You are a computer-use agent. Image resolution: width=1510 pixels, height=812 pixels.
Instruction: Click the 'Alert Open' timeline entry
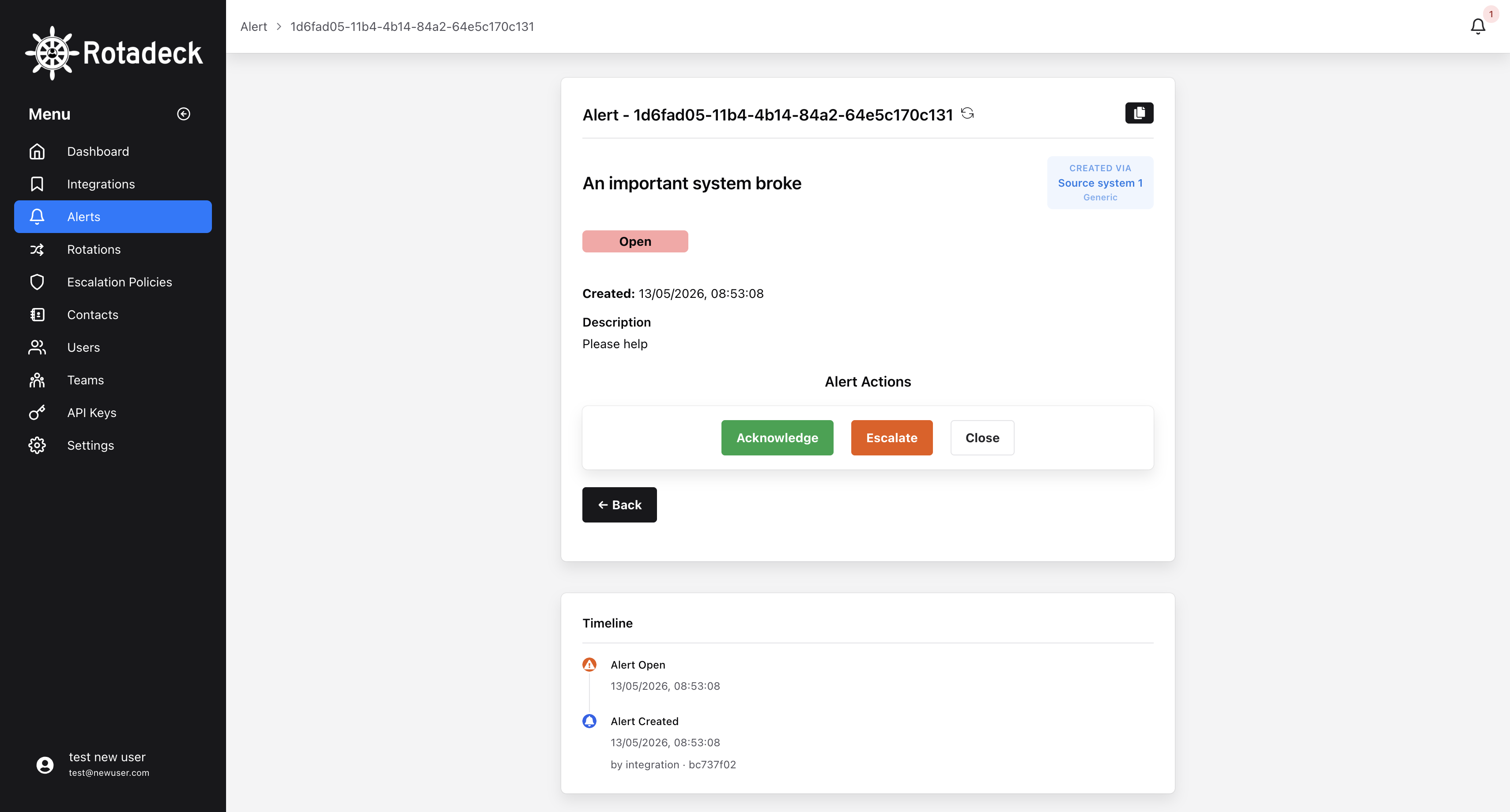click(638, 665)
